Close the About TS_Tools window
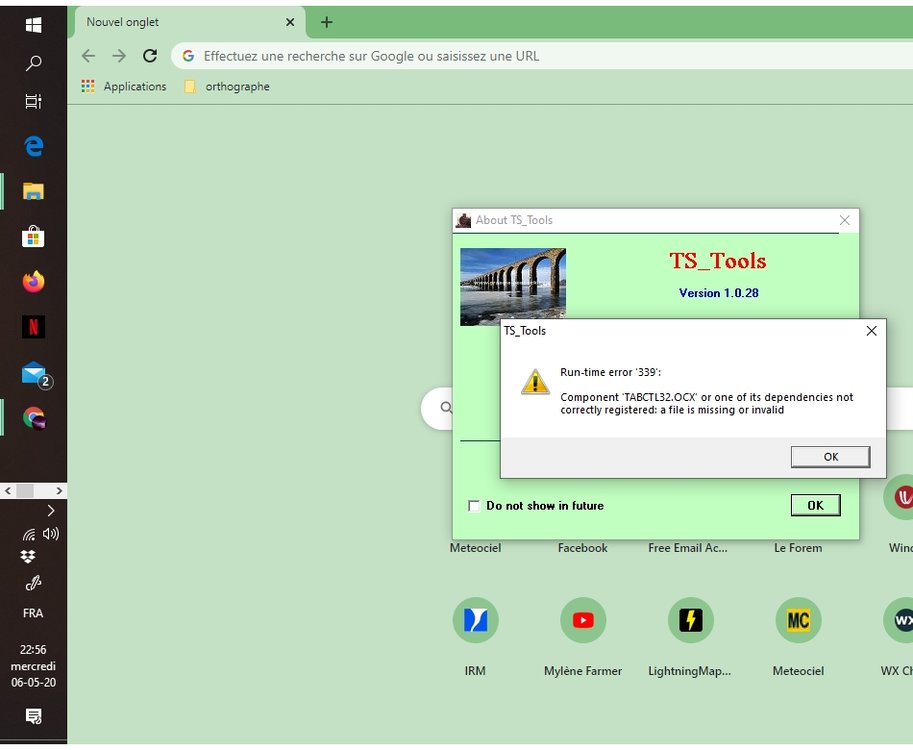 (844, 220)
